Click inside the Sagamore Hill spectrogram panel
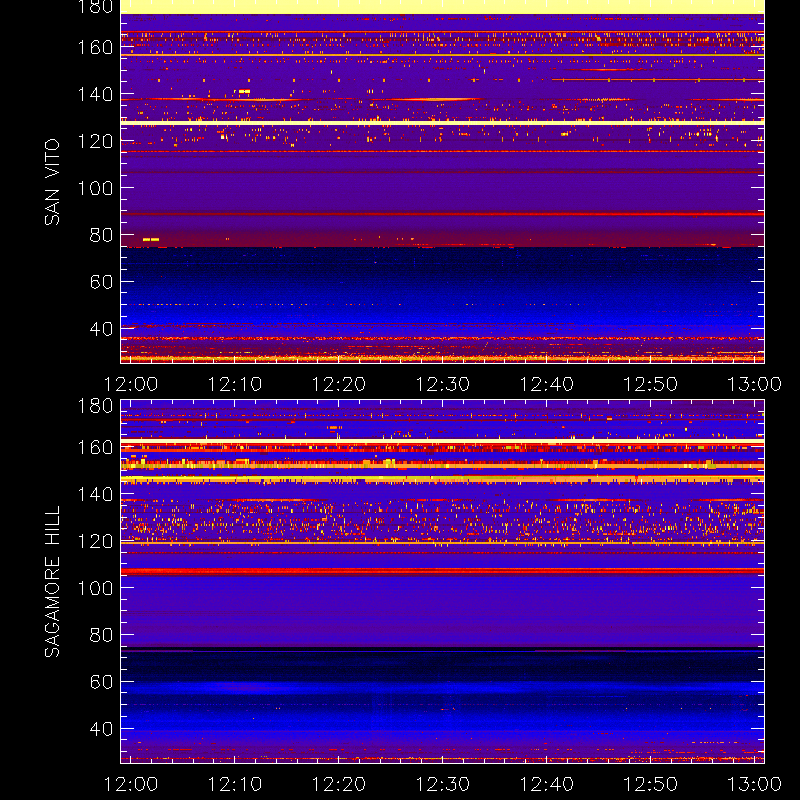This screenshot has width=800, height=800. pos(442,581)
